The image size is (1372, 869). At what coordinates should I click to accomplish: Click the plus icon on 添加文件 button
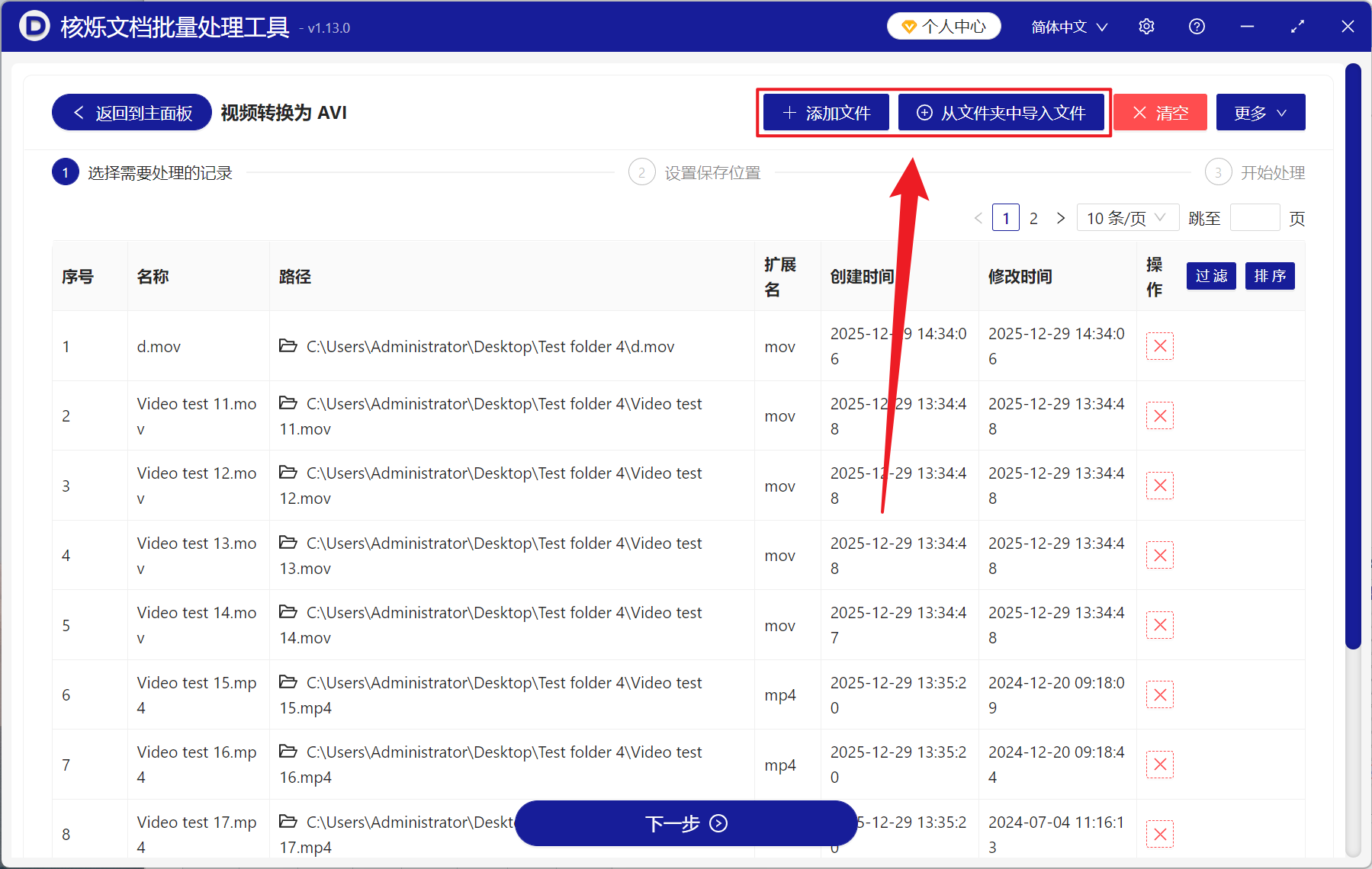click(x=789, y=112)
